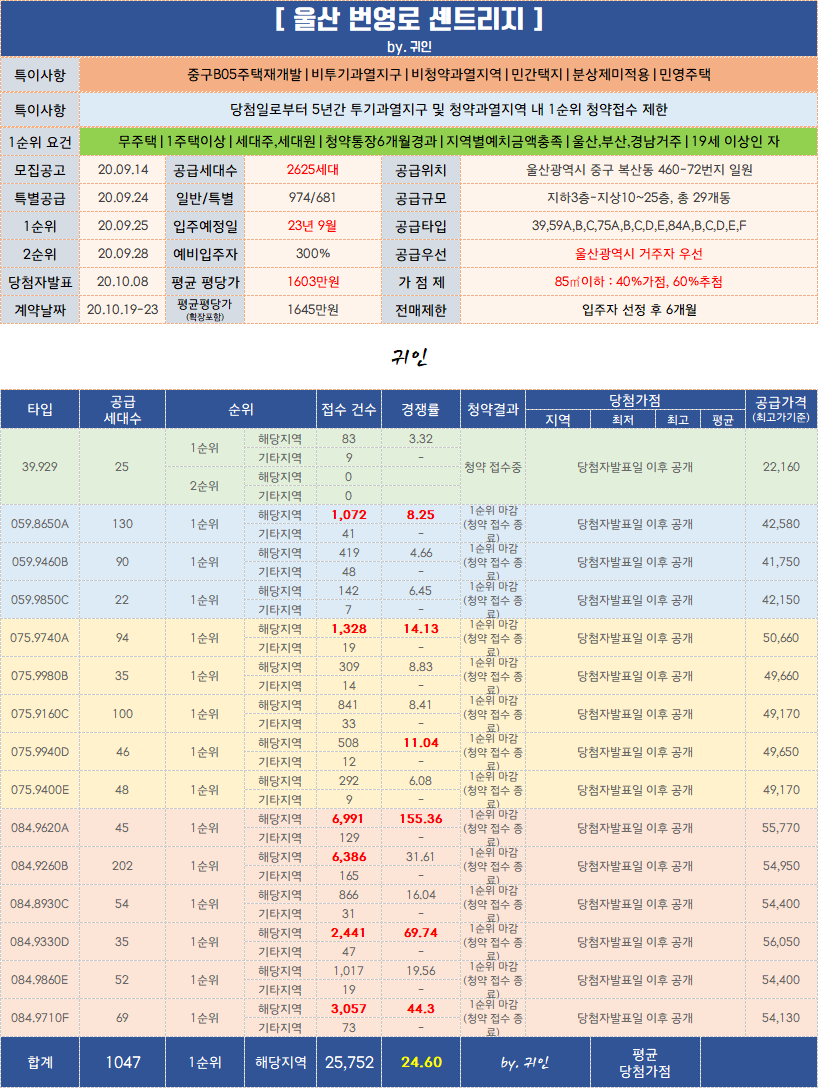This screenshot has width=818, height=1088.
Task: Click the 155.36 competition ratio
Action: point(420,819)
